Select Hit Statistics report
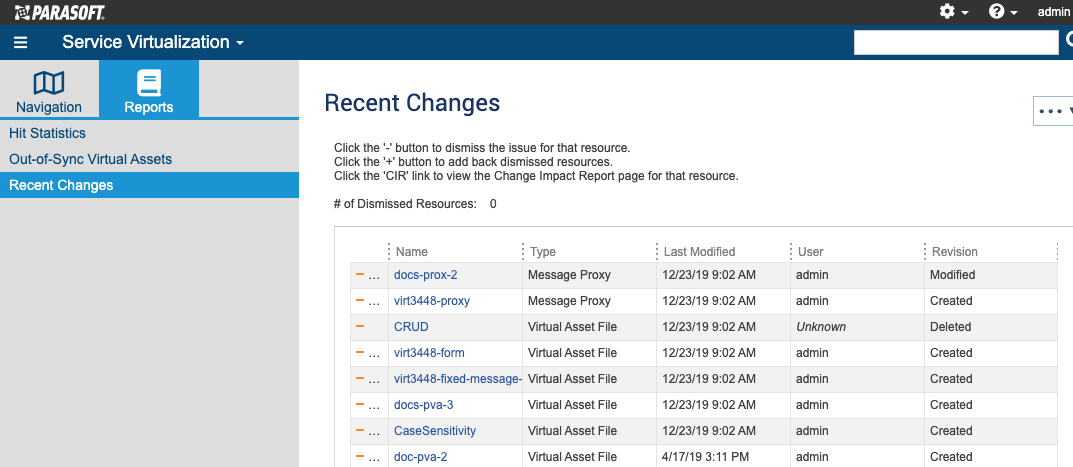Screen dimensions: 1073x467 click(47, 134)
